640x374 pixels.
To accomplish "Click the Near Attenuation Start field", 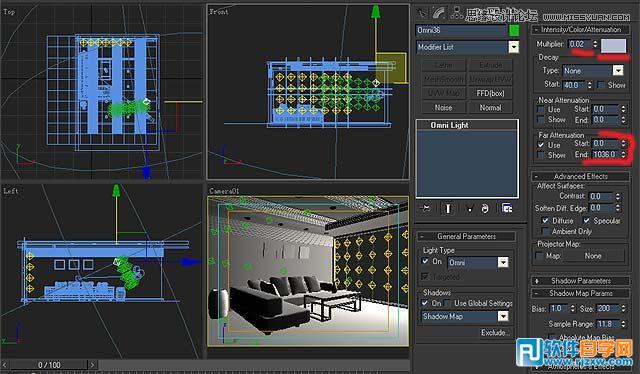I will click(605, 109).
